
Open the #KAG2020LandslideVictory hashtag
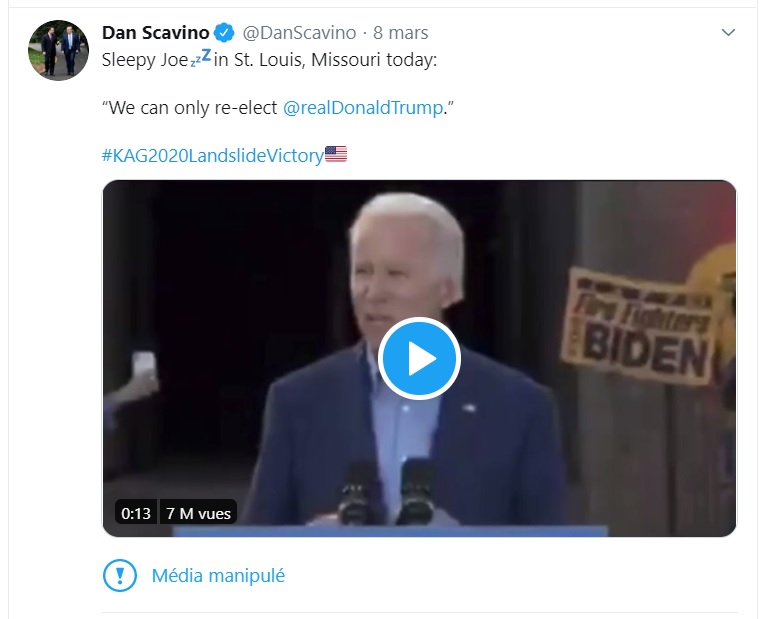click(213, 155)
